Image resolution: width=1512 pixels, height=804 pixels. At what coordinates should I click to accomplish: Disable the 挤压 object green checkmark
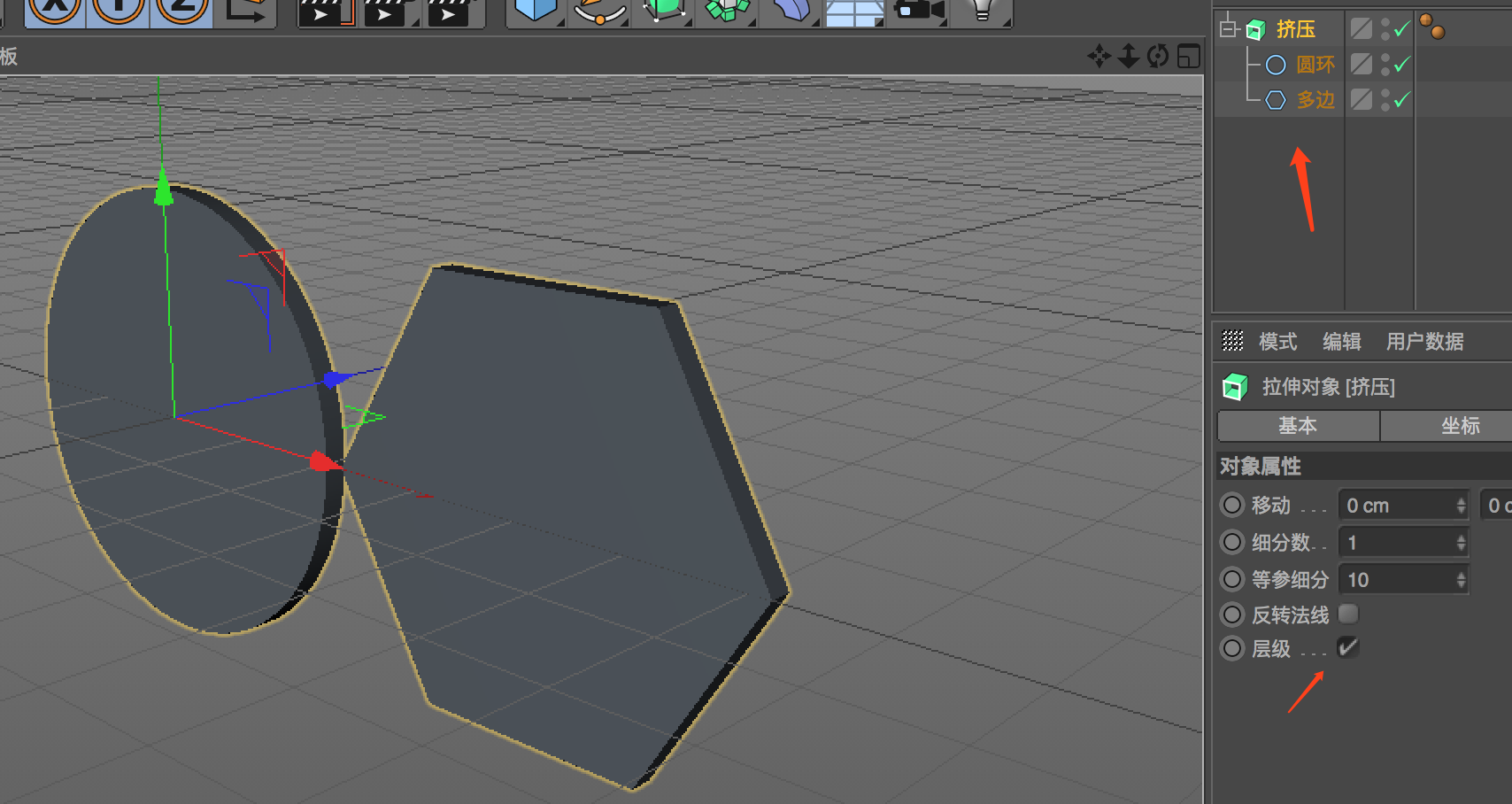tap(1401, 29)
